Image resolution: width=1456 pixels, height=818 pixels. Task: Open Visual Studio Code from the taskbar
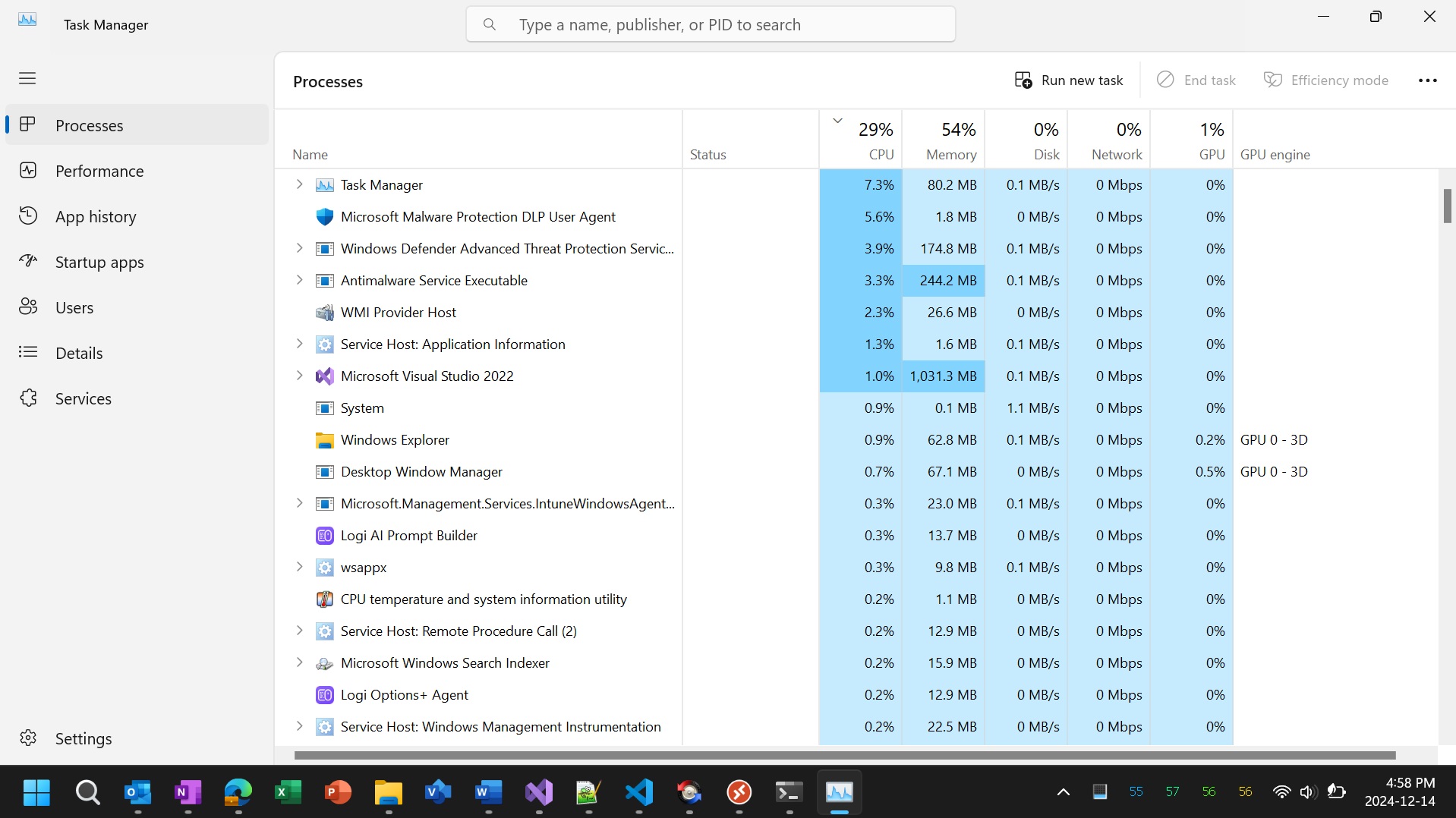[x=639, y=793]
